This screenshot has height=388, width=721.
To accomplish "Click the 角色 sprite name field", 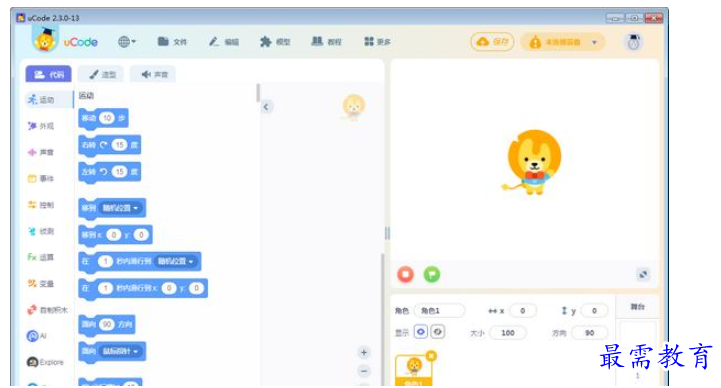I will 439,311.
